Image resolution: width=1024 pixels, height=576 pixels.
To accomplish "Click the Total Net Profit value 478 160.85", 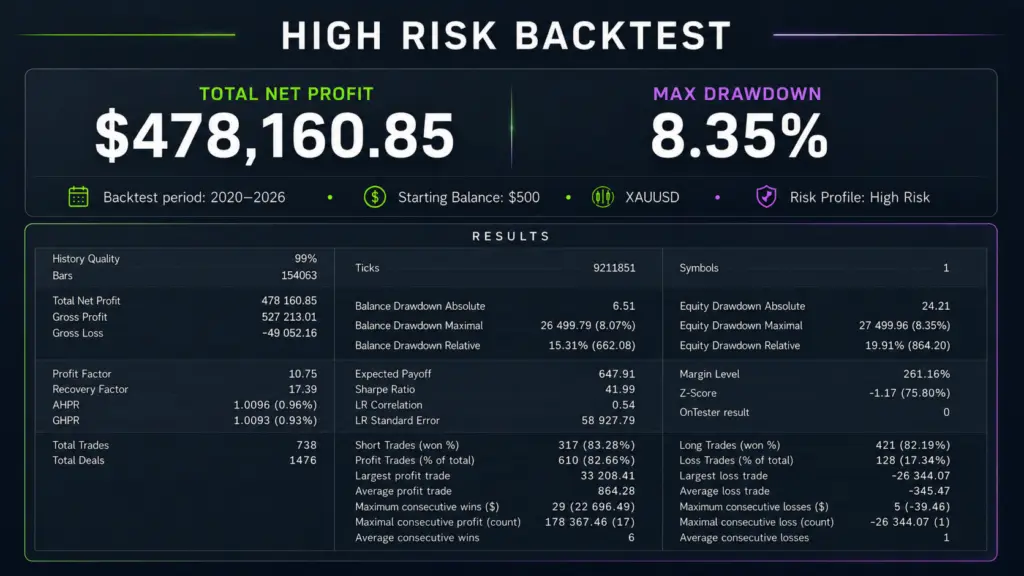I will point(289,301).
